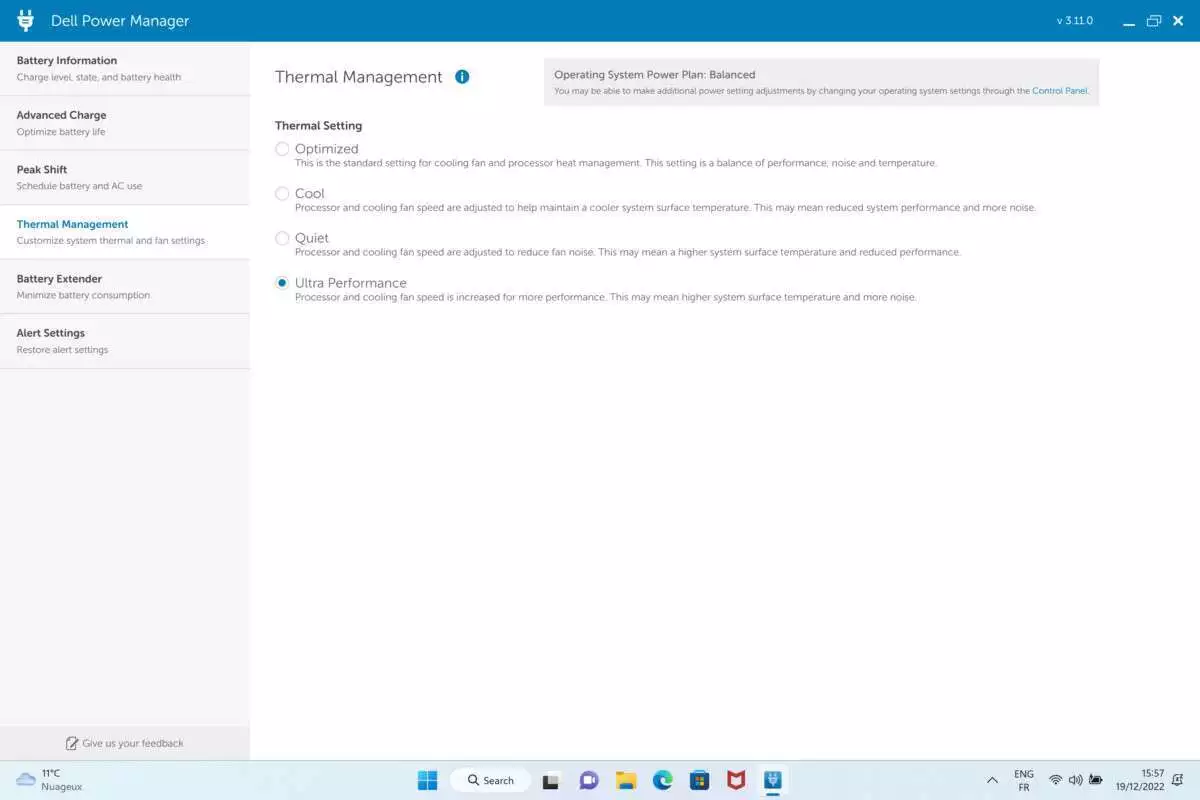The width and height of the screenshot is (1200, 800).
Task: Click the Dell Power Manager taskbar icon
Action: coord(773,780)
